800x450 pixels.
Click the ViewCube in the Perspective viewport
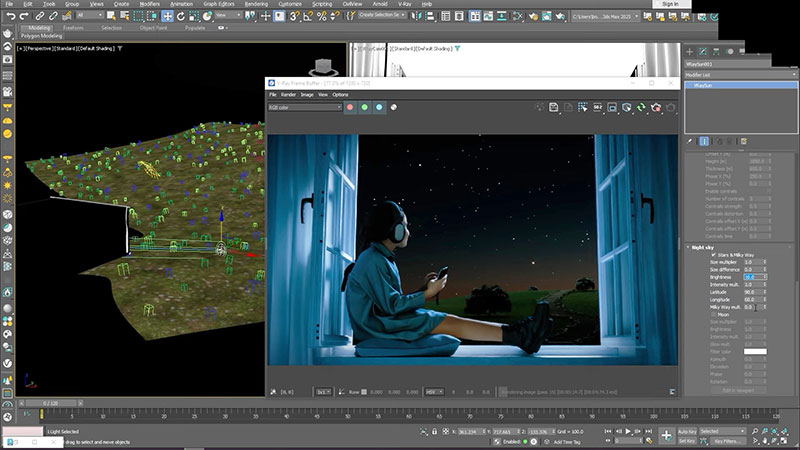click(323, 67)
